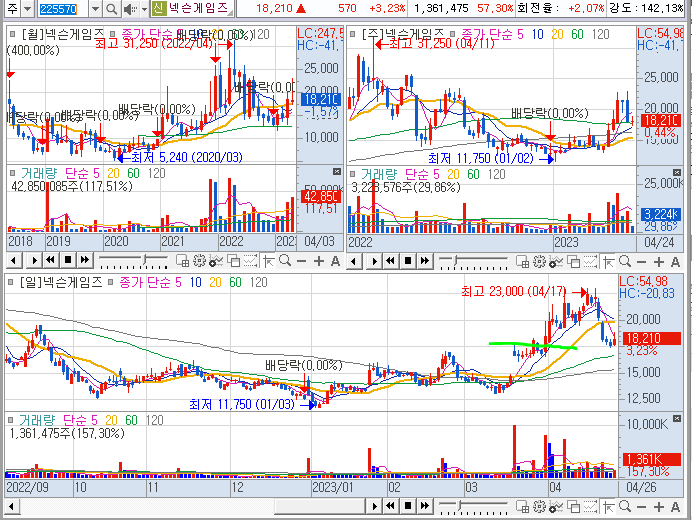Viewport: 692px width, 520px height.
Task: Stop weekly chart playback
Action: (408, 261)
